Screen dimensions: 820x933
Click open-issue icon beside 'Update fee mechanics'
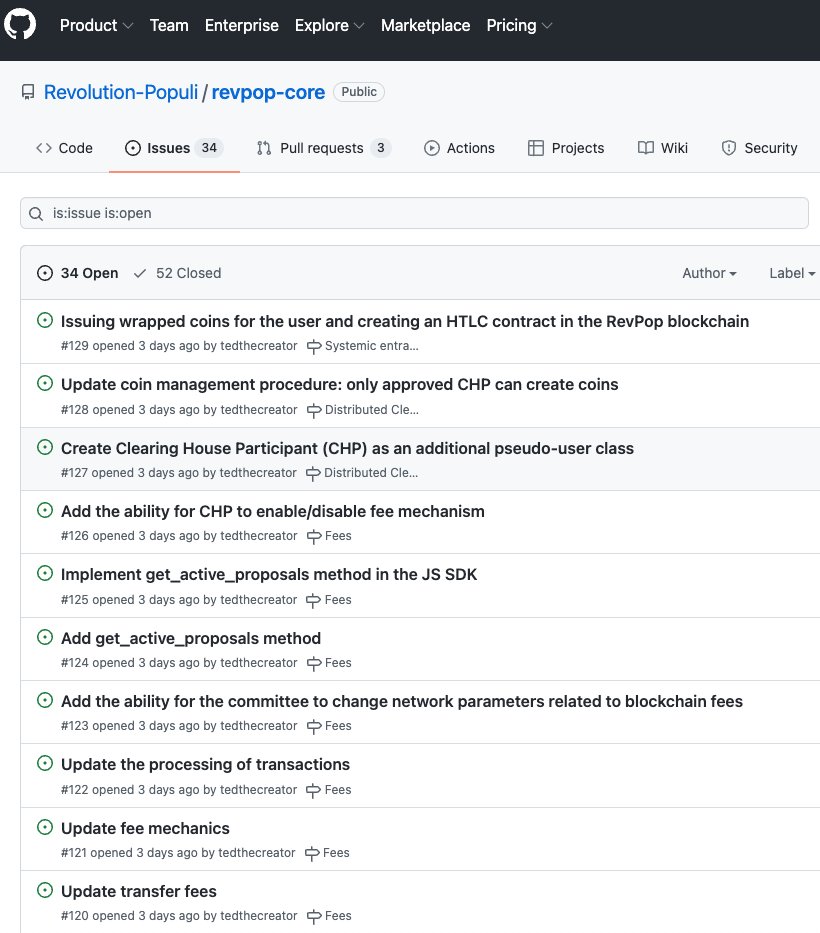(45, 827)
